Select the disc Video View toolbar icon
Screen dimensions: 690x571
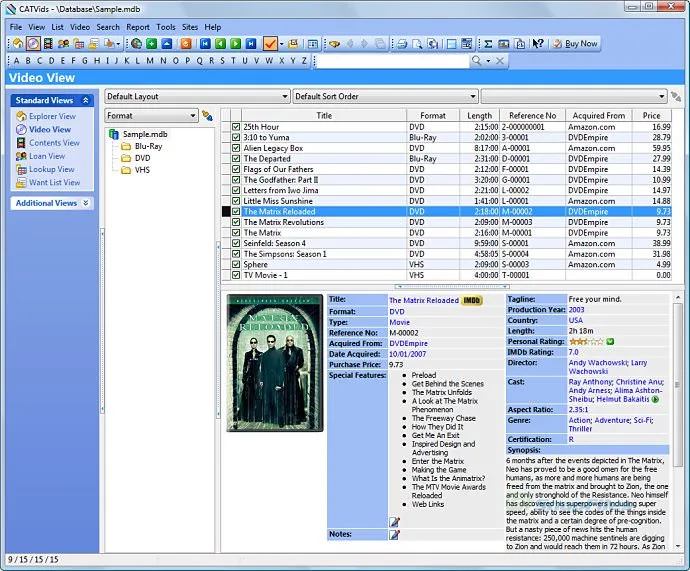point(33,44)
